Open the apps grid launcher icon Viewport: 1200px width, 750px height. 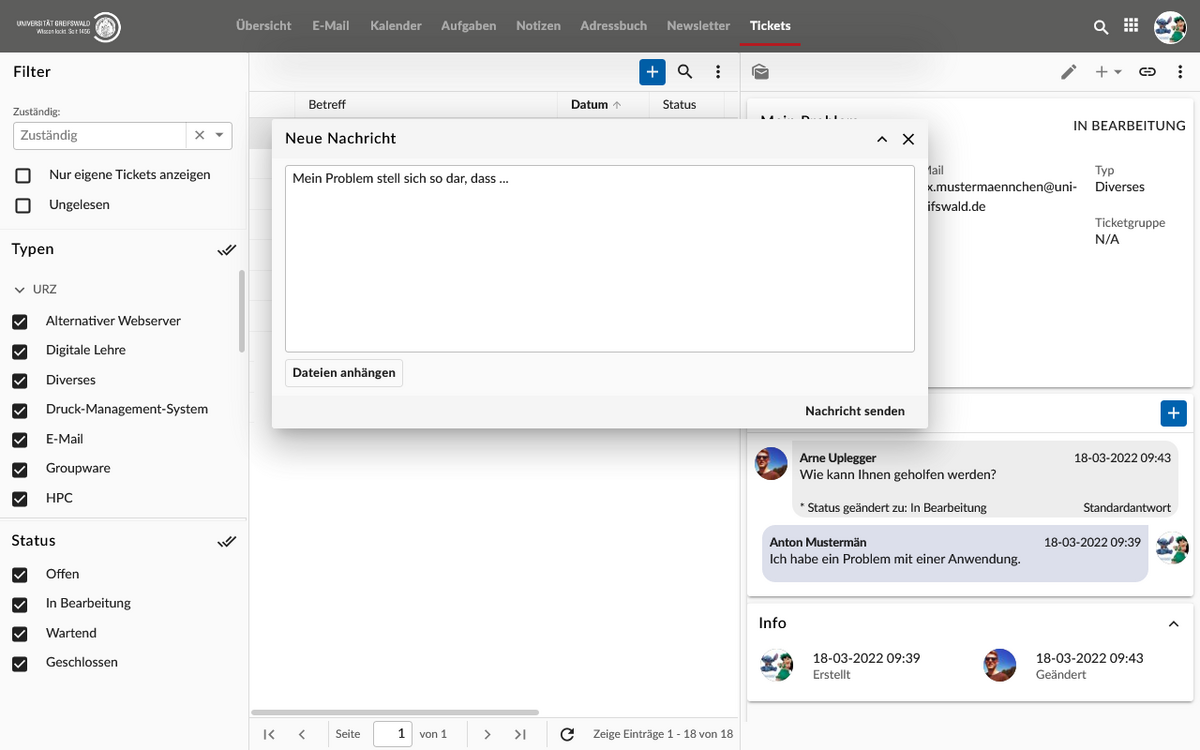1131,26
